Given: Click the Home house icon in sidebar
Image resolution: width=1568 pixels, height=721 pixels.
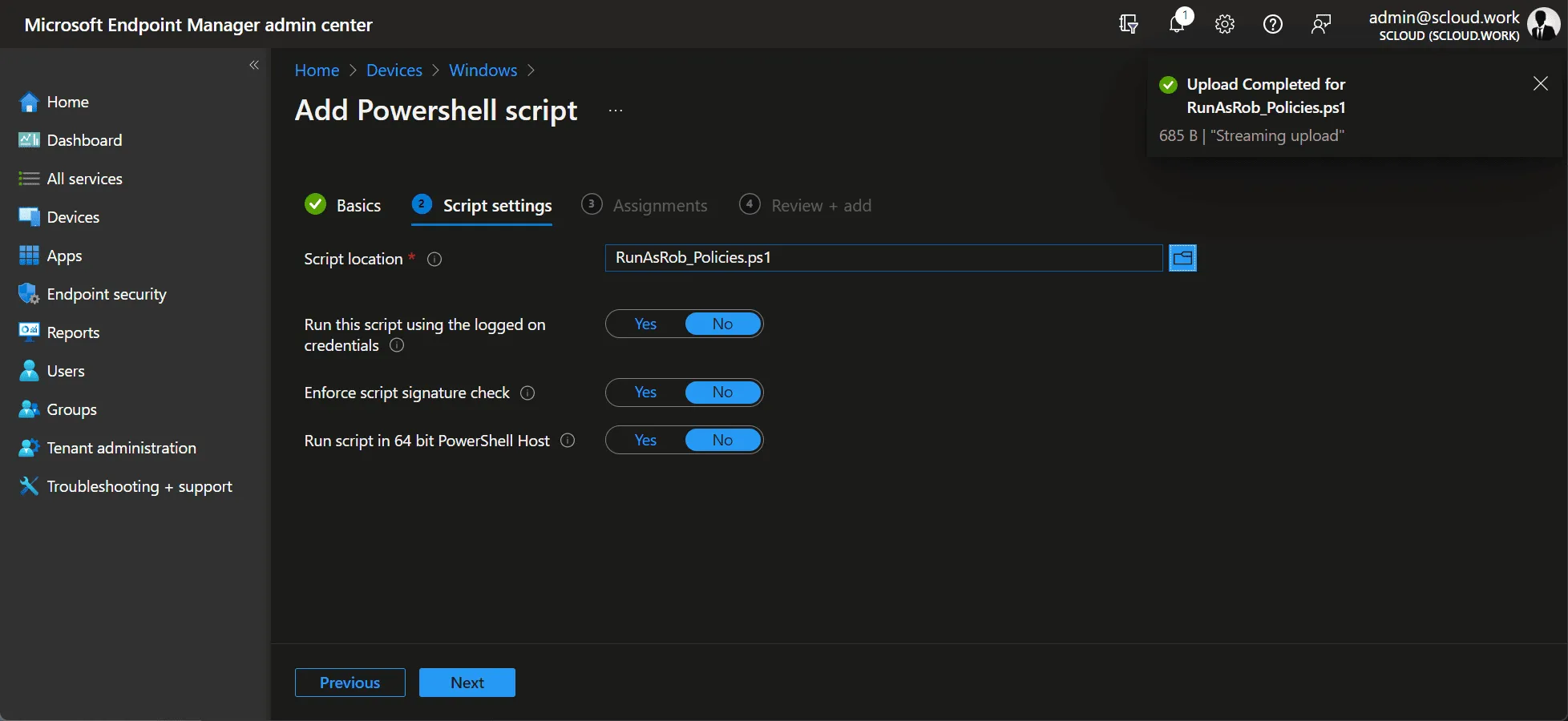Looking at the screenshot, I should click(x=29, y=102).
